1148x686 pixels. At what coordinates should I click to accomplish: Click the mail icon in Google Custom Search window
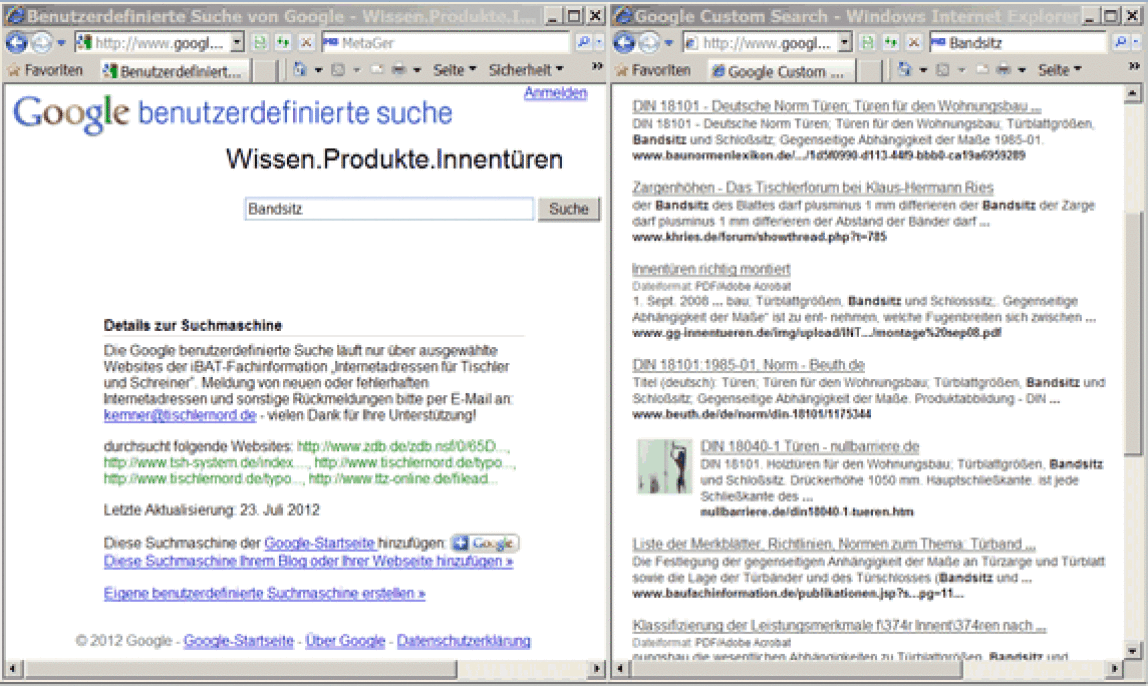point(982,70)
